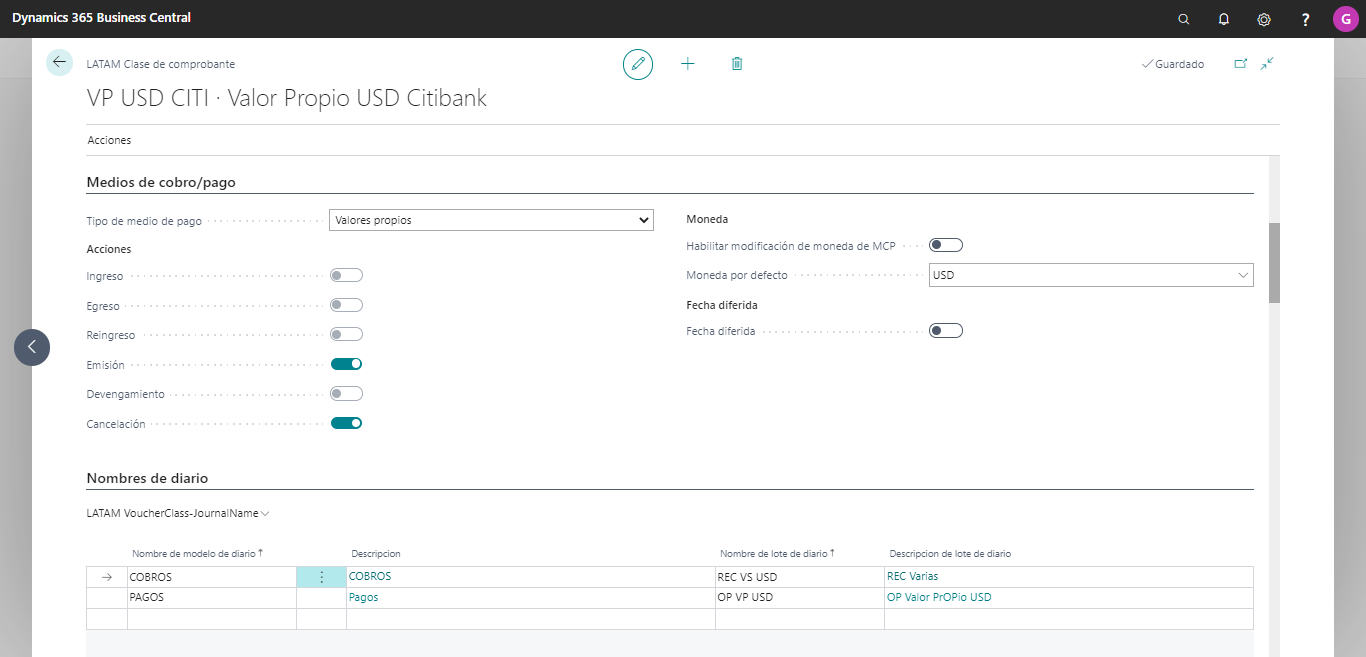Toggle the Devengamiento switch

[x=346, y=394]
